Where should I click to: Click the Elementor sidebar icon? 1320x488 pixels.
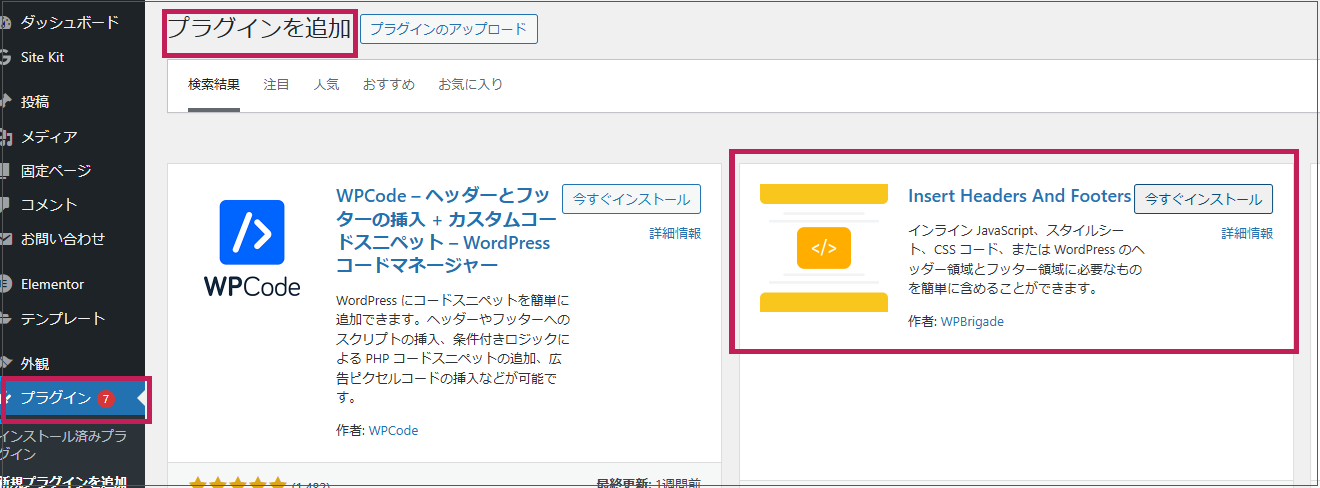coord(5,284)
